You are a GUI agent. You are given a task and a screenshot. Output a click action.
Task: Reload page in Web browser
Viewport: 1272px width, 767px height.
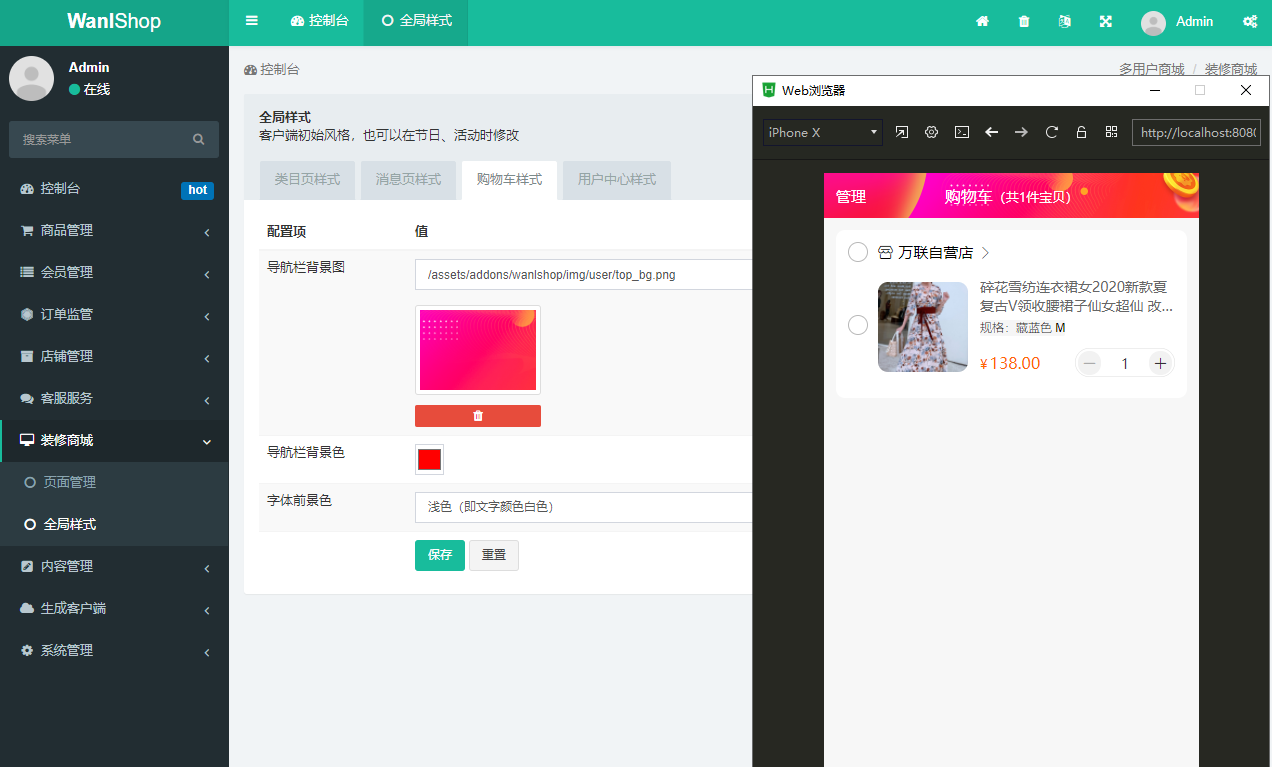[1052, 132]
